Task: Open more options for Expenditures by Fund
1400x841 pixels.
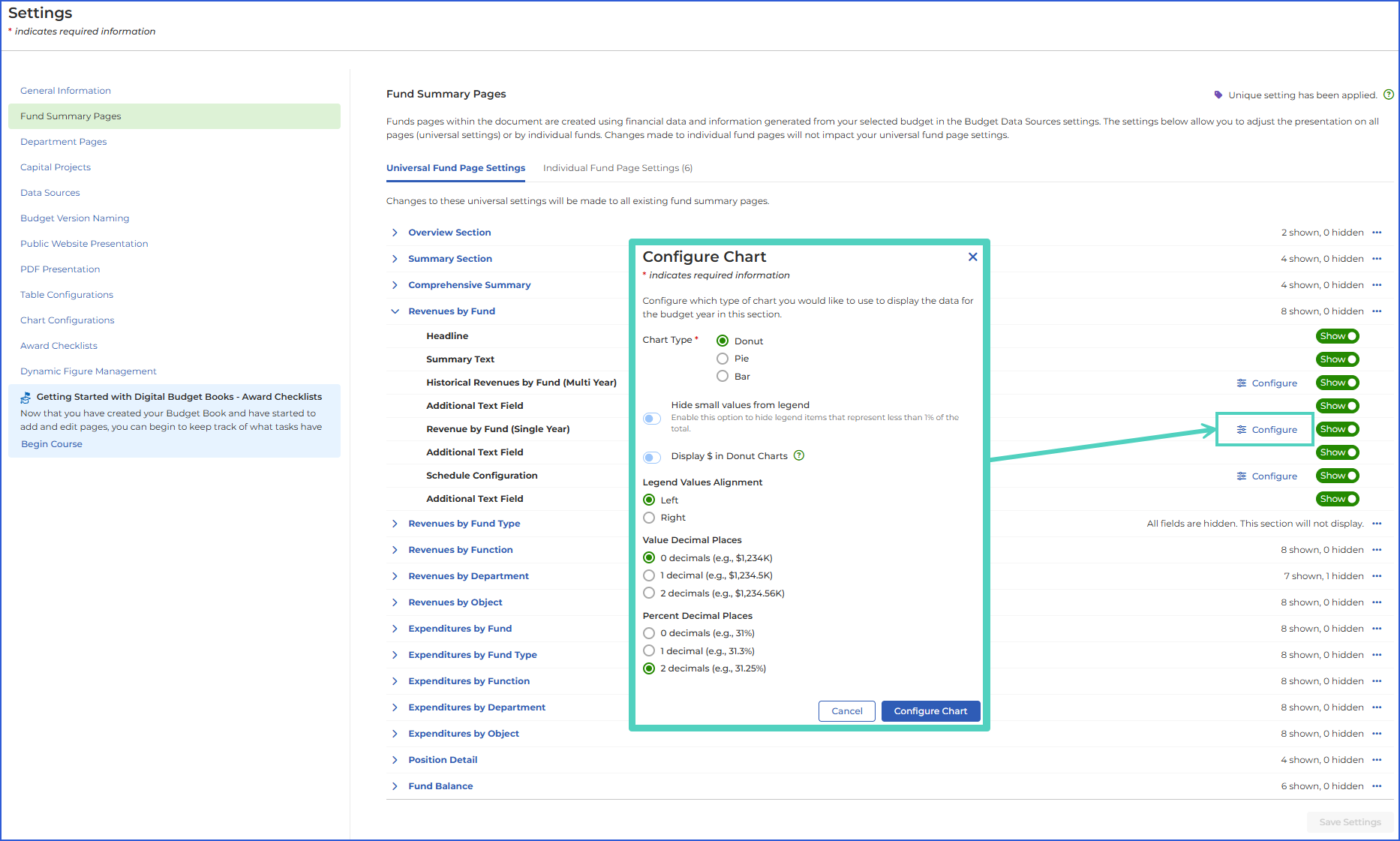Action: 1377,629
